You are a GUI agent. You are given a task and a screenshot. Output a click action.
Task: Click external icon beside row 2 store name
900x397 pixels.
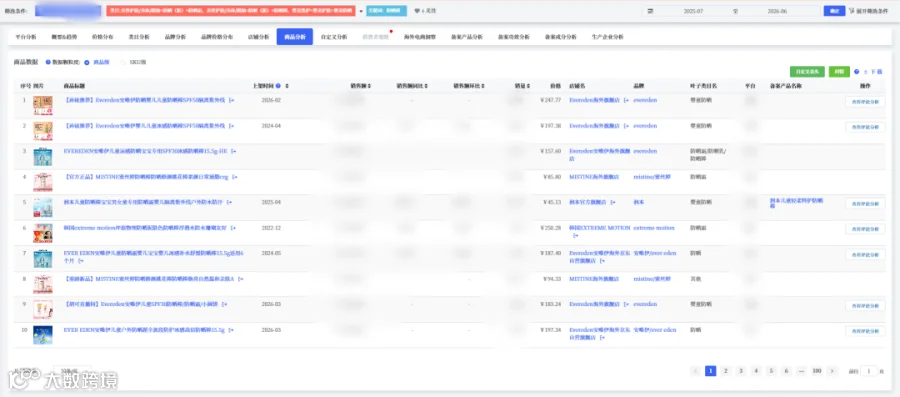point(626,126)
